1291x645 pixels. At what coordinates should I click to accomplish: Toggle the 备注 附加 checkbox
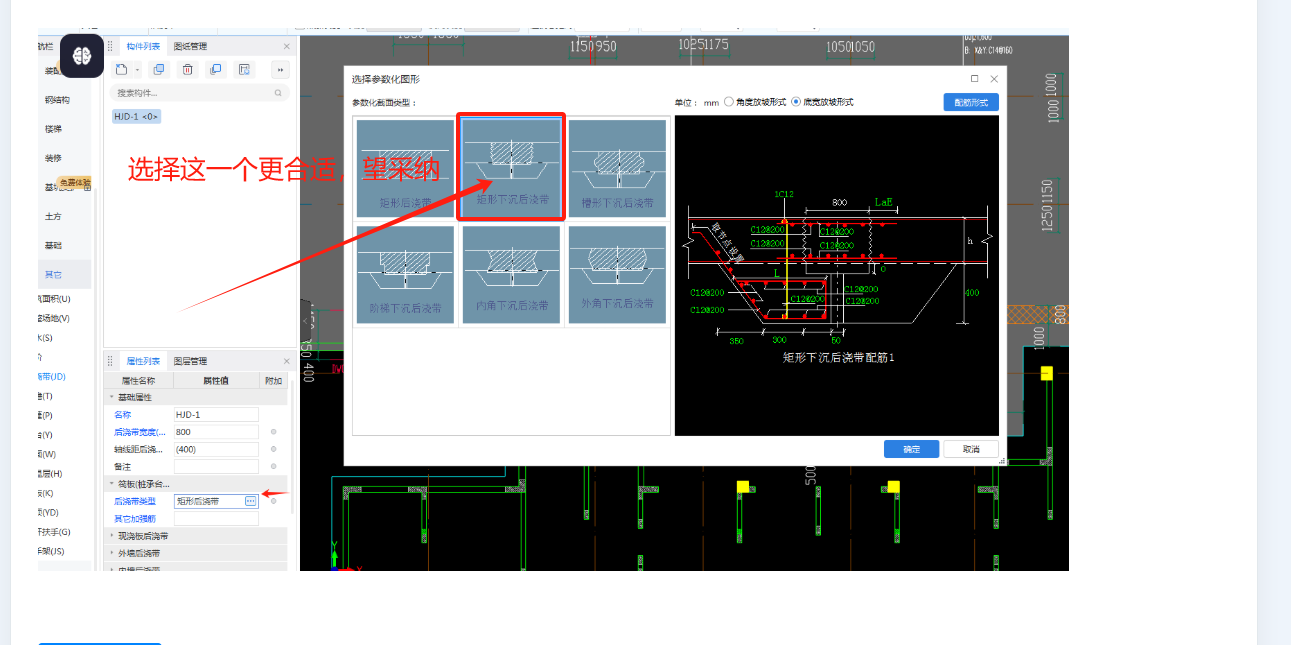pos(273,466)
